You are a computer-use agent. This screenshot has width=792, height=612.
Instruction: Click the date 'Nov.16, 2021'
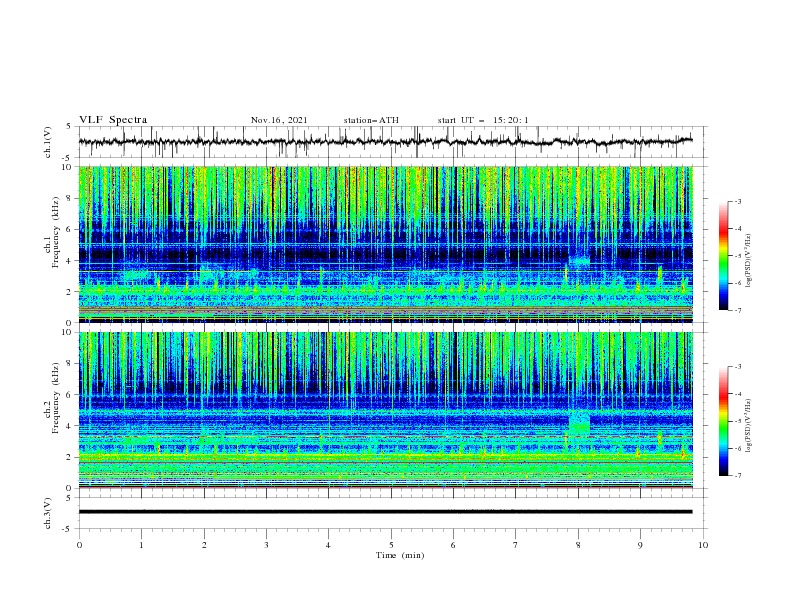coord(279,120)
